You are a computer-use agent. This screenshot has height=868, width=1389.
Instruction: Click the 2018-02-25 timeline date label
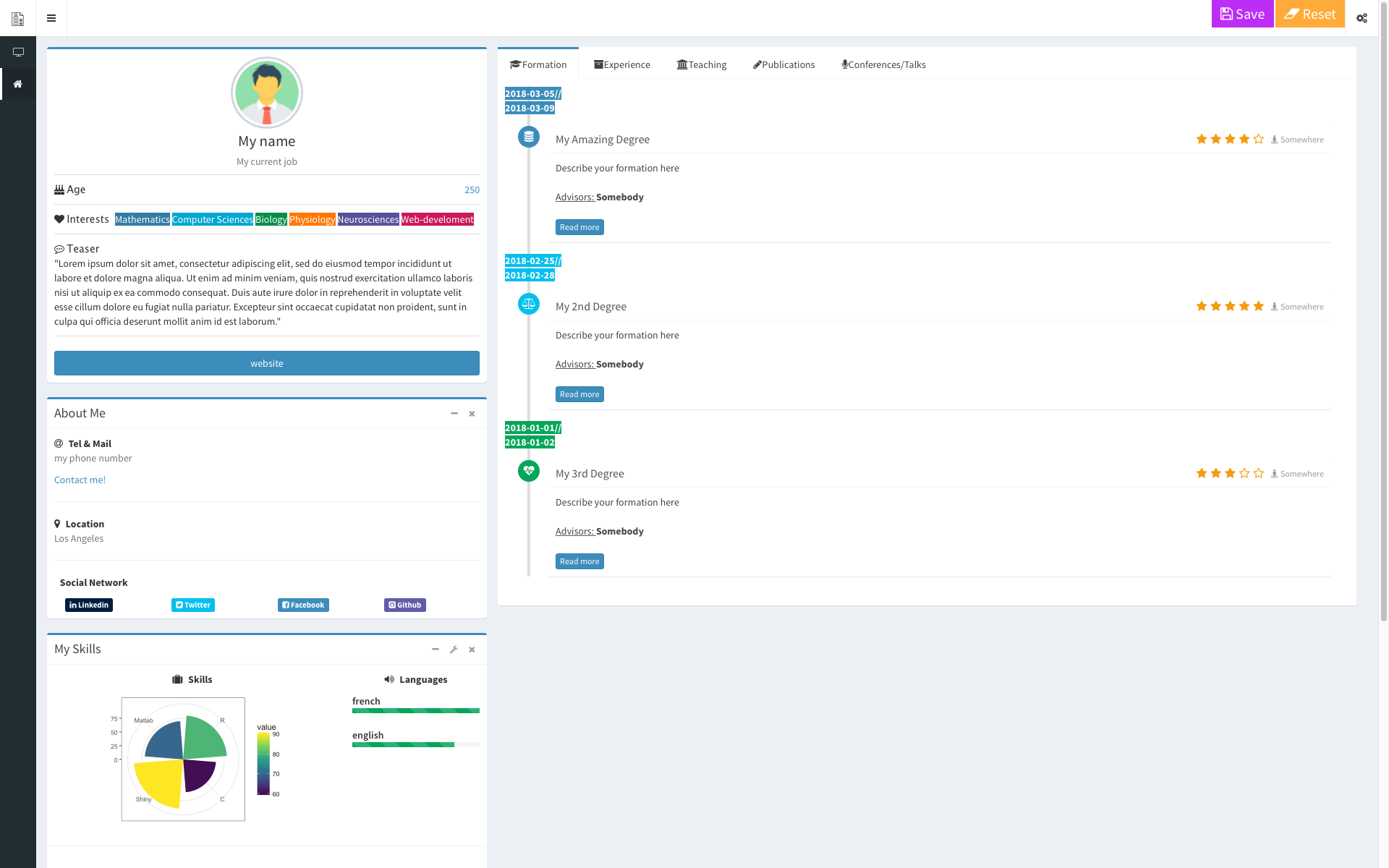point(533,260)
